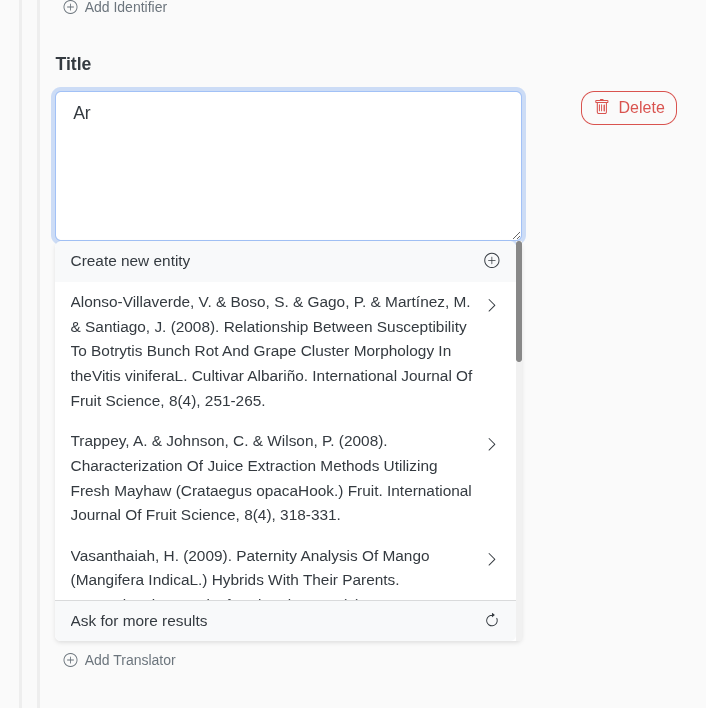Choose the Trappey Mayhaw juice extraction result
Screen dimensions: 706x708
[x=270, y=478]
